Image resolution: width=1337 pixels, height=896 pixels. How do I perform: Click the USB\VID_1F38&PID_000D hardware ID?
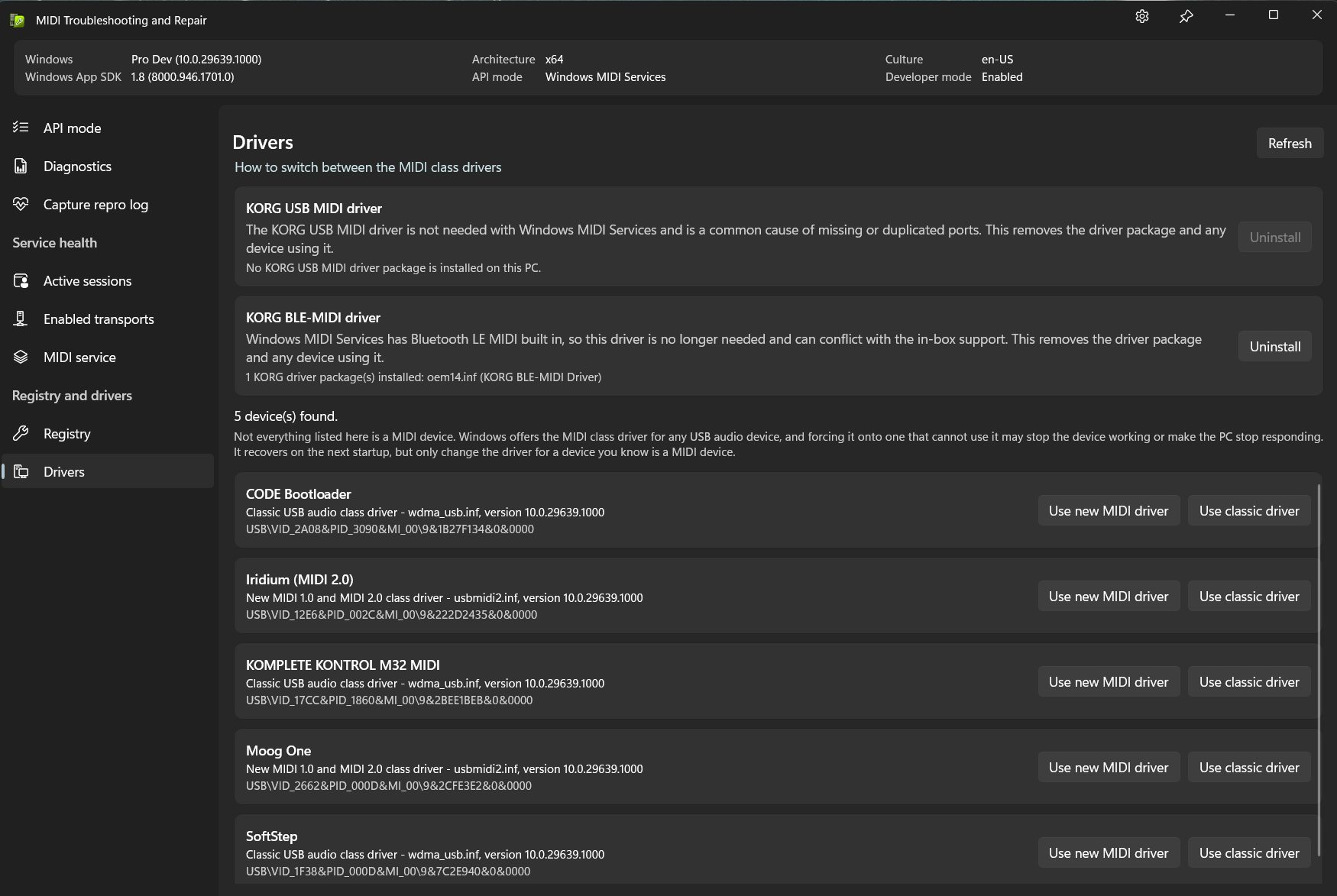[x=387, y=872]
